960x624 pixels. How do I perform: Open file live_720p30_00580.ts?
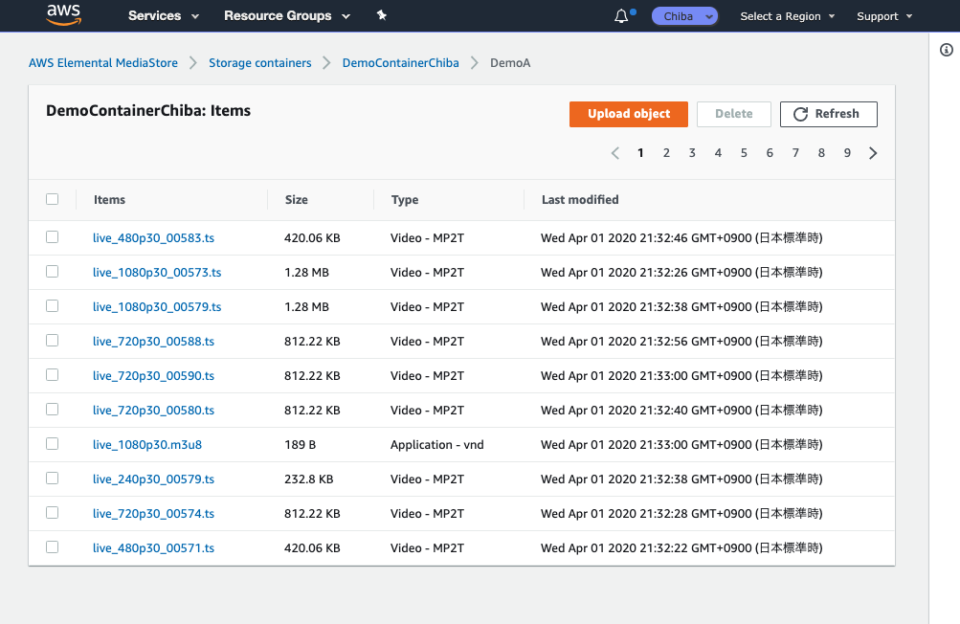tap(154, 410)
